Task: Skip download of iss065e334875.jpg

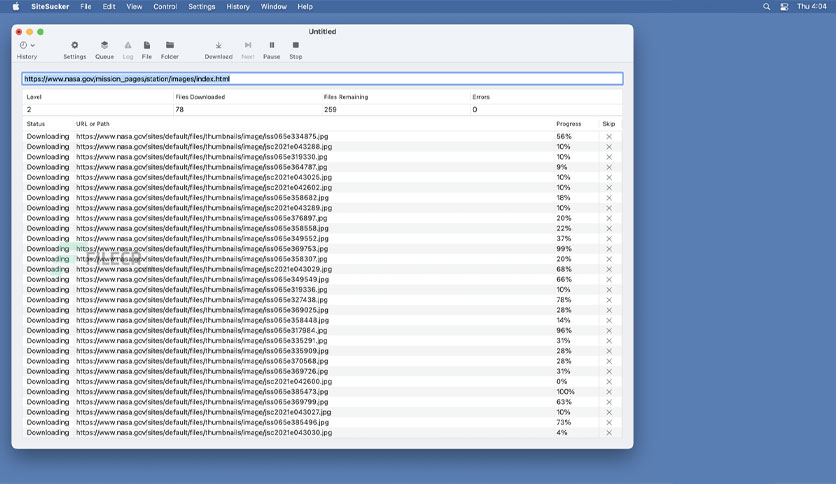Action: click(609, 136)
